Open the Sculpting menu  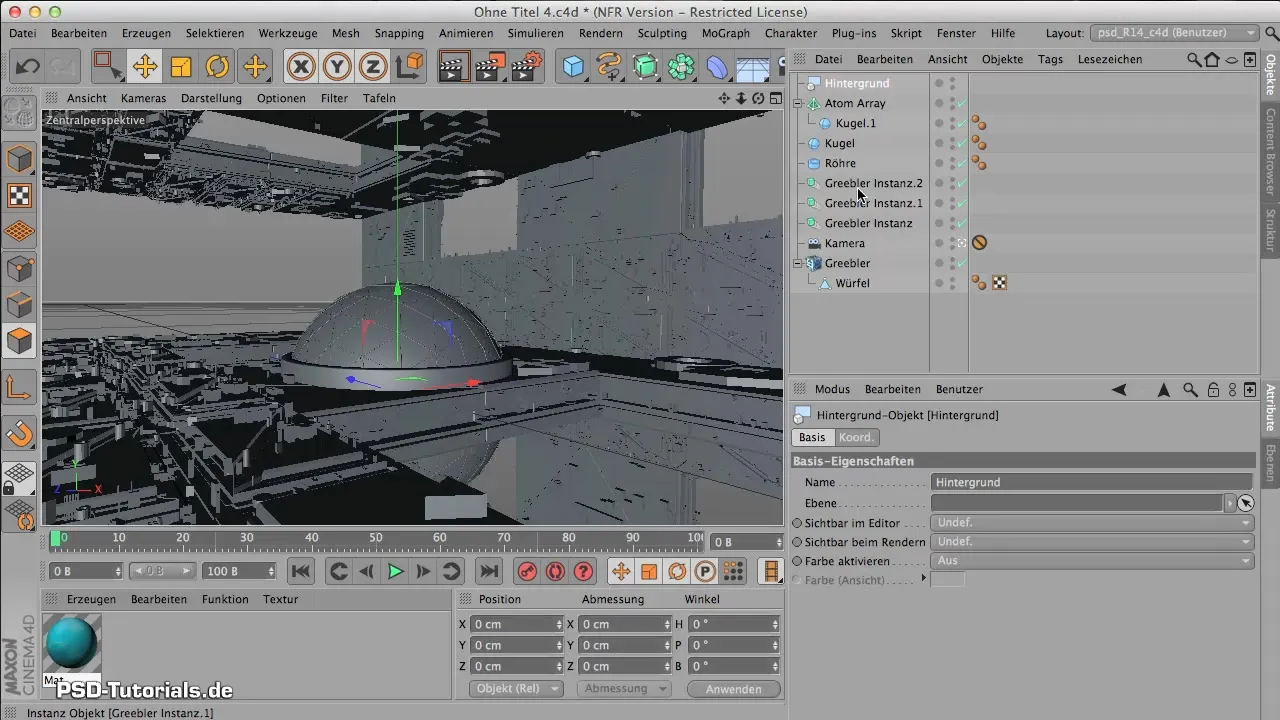(662, 33)
